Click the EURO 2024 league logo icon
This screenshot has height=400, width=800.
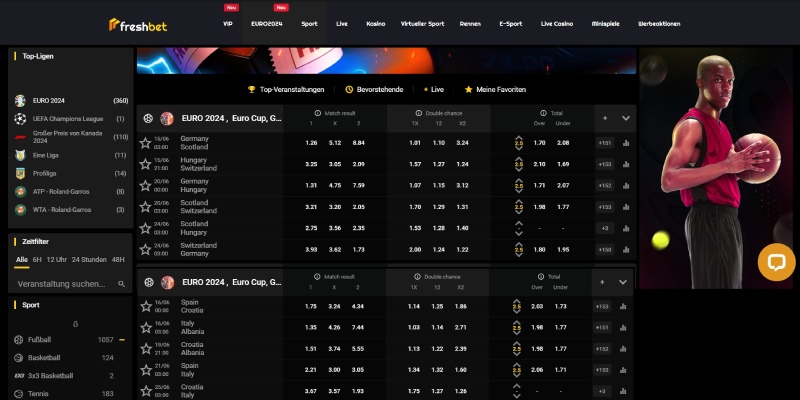[20, 101]
